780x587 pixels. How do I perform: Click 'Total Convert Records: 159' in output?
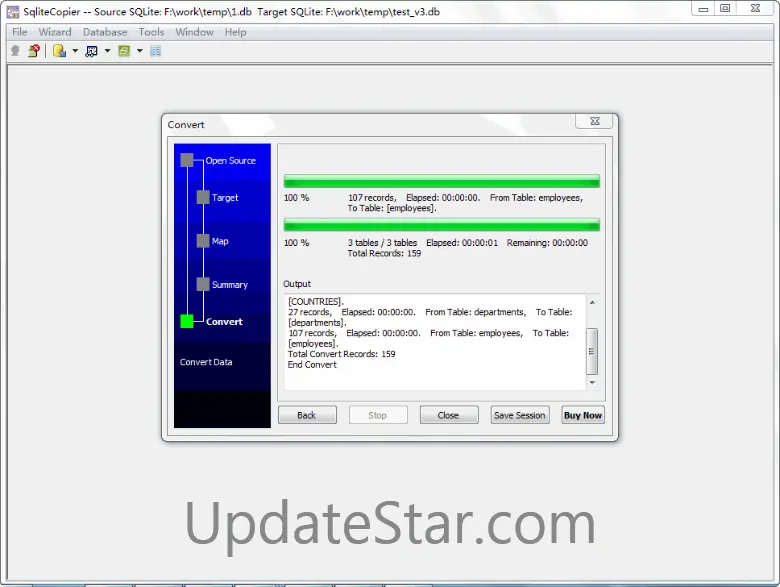[342, 354]
